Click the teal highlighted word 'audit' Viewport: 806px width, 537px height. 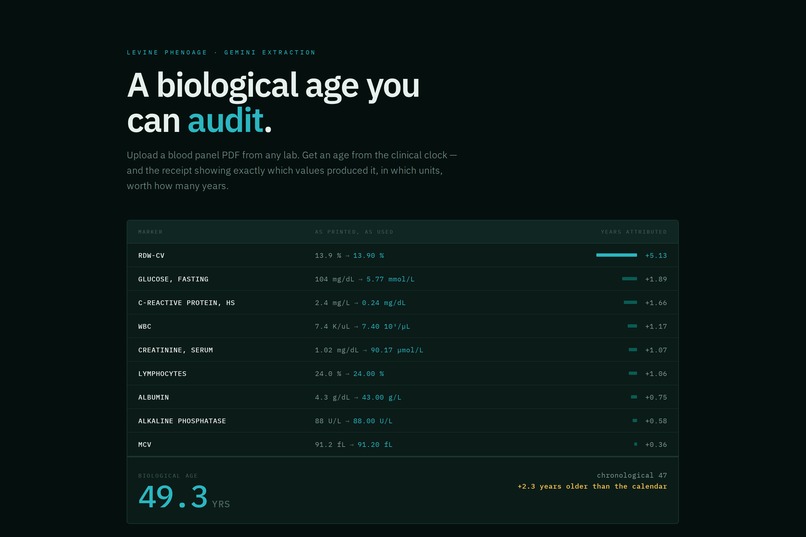click(226, 121)
